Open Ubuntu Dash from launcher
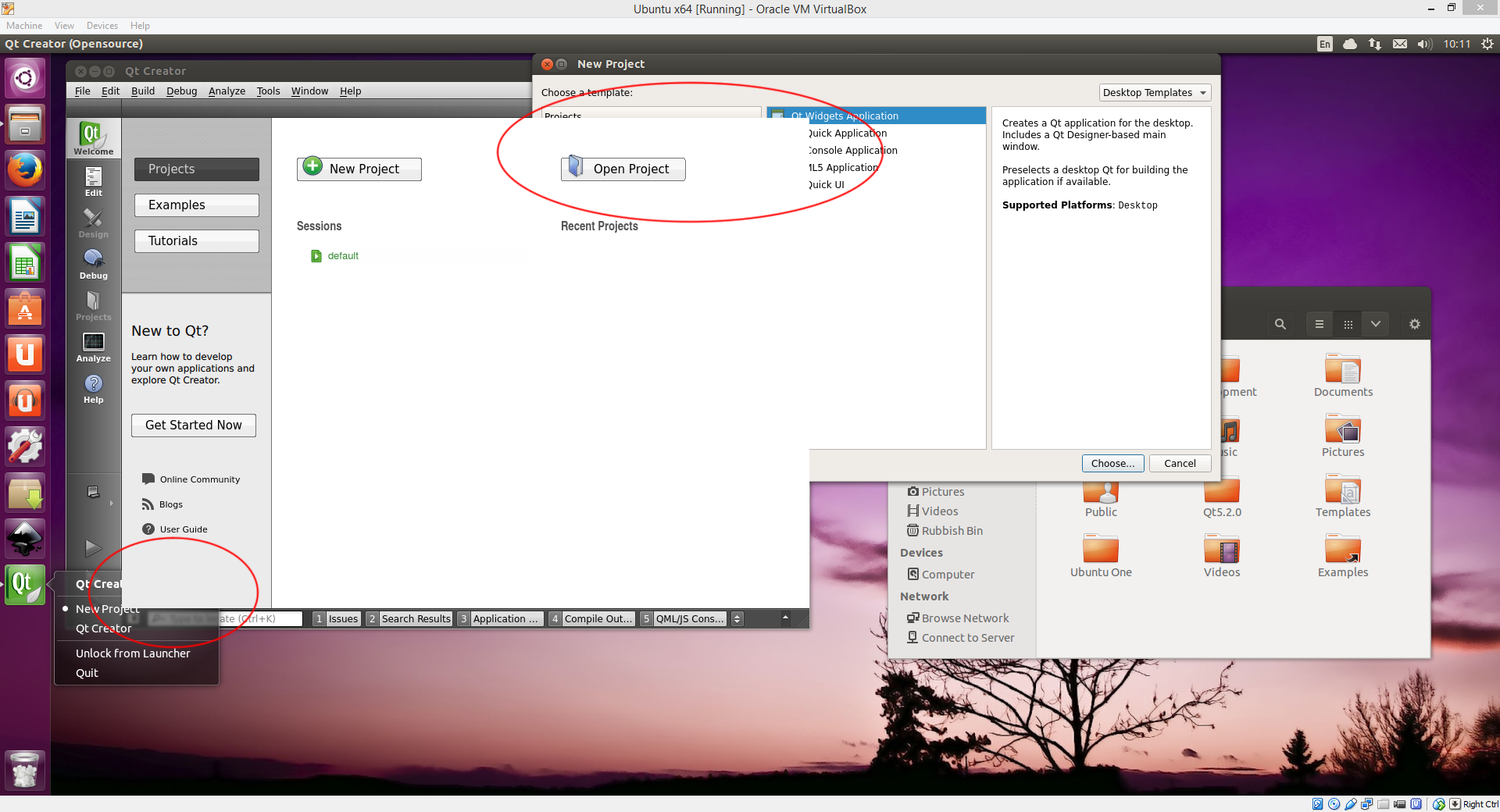The image size is (1500, 812). click(x=25, y=78)
